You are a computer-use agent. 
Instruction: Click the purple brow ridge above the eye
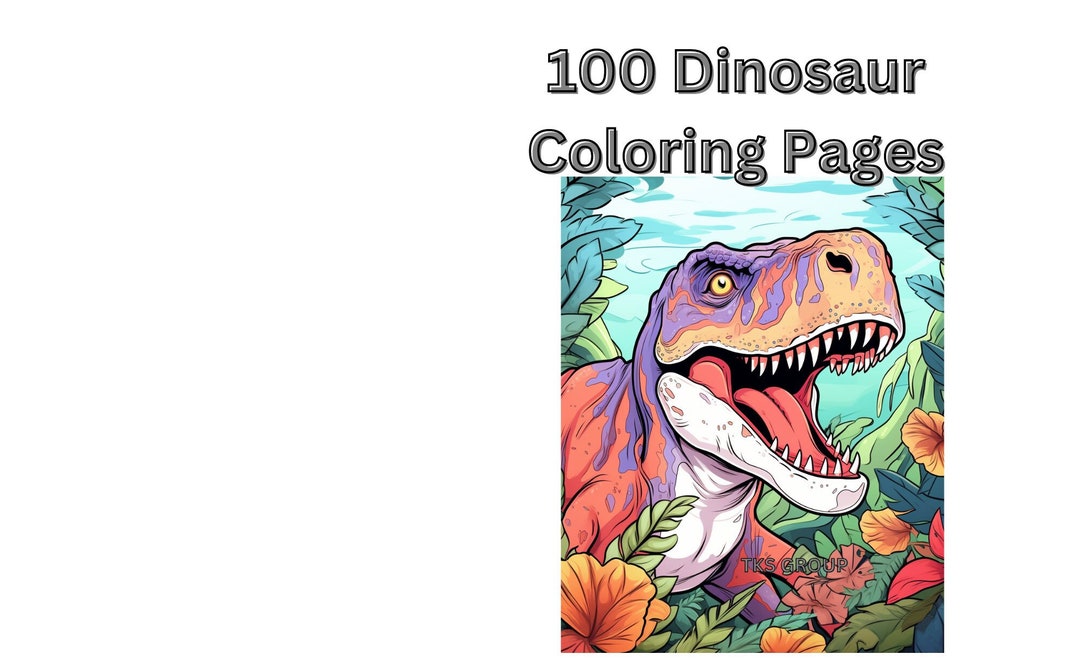pyautogui.click(x=716, y=260)
